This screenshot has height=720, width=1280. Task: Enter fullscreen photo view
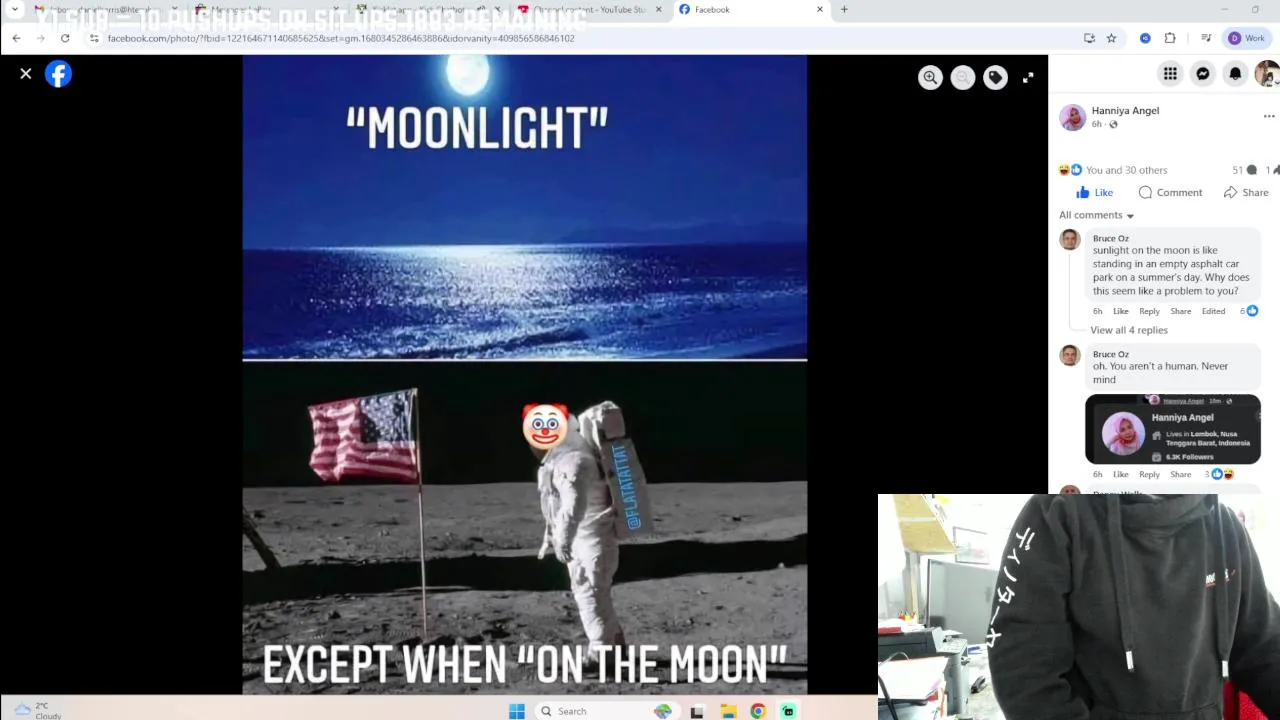tap(1028, 78)
